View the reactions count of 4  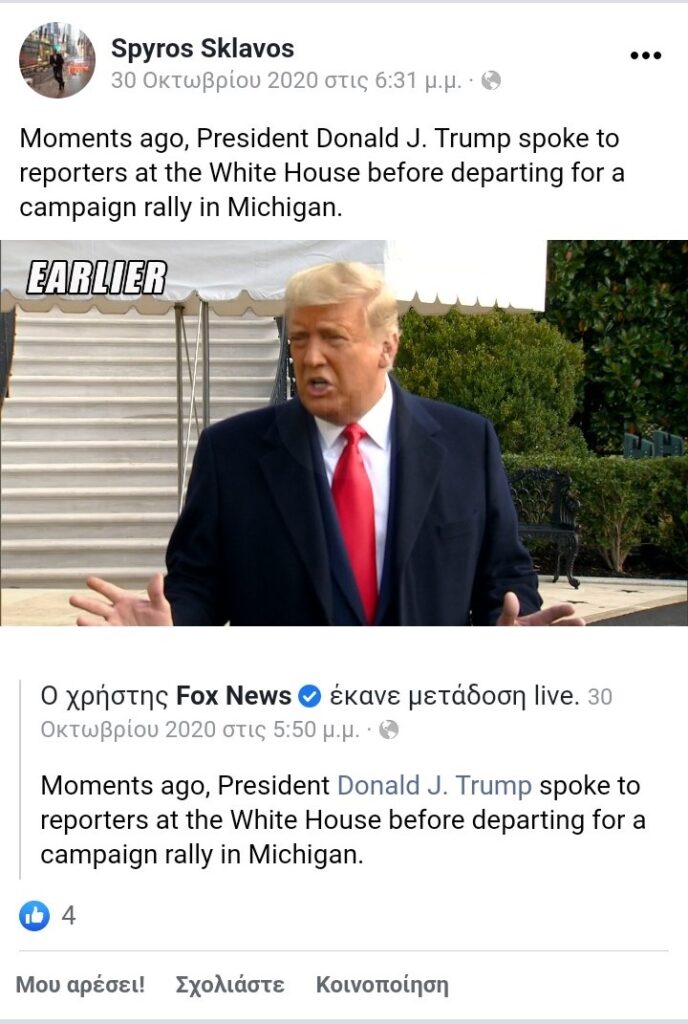point(69,916)
